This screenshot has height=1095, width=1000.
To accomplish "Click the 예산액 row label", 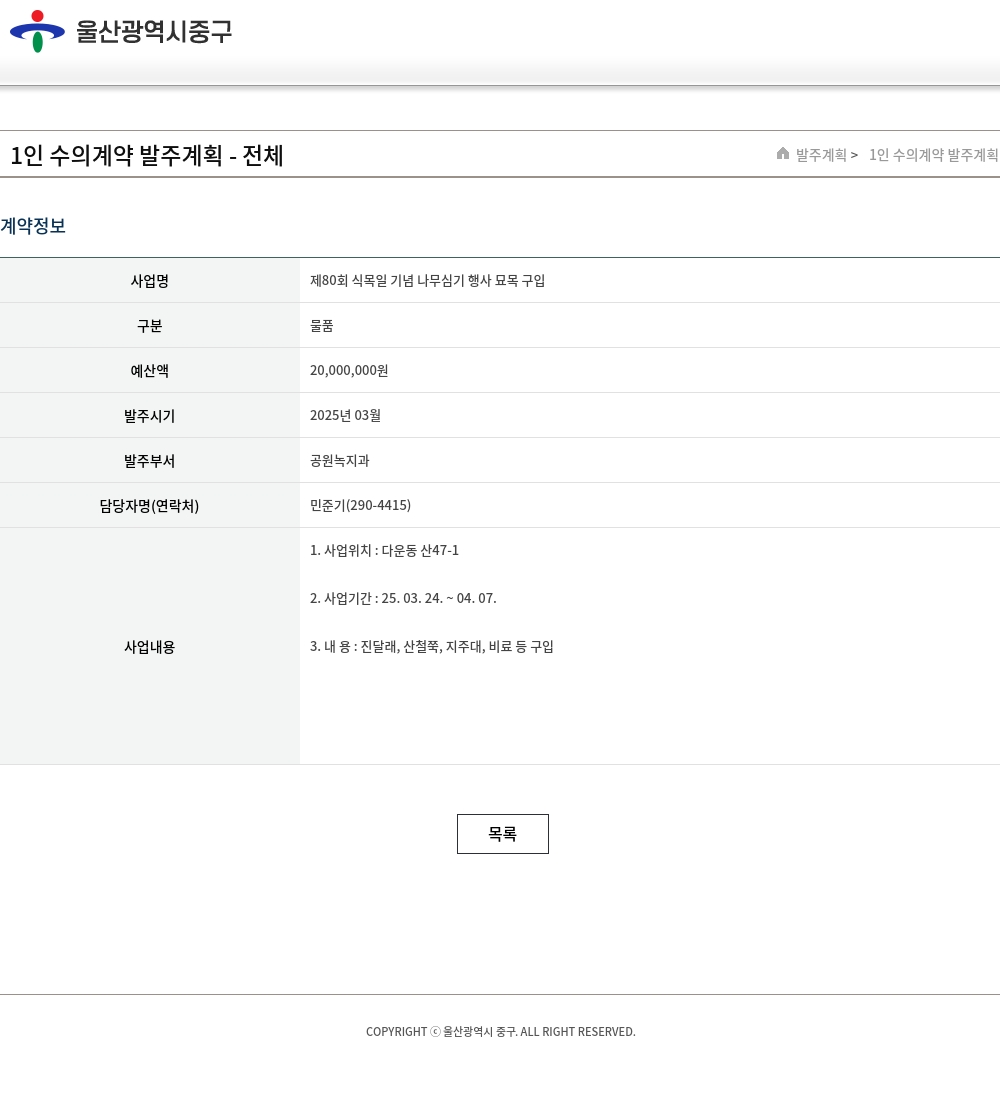I will (149, 371).
